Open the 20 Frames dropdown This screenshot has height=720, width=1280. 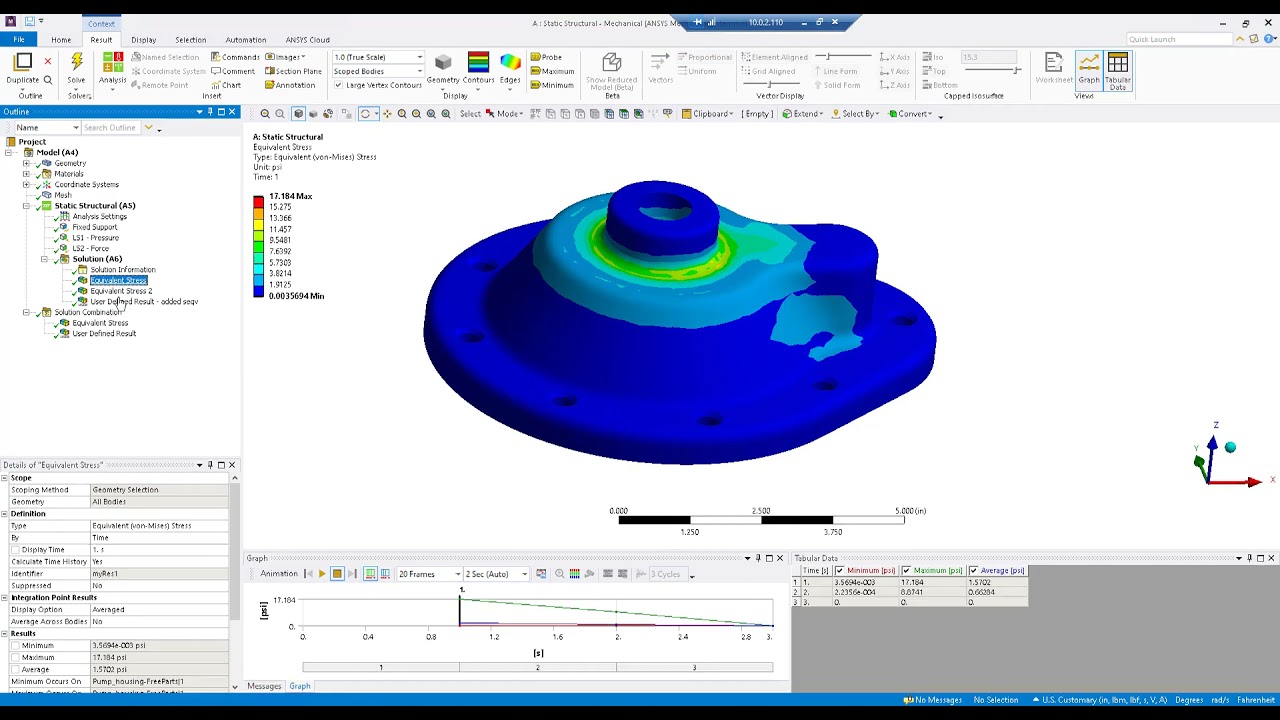(x=429, y=574)
